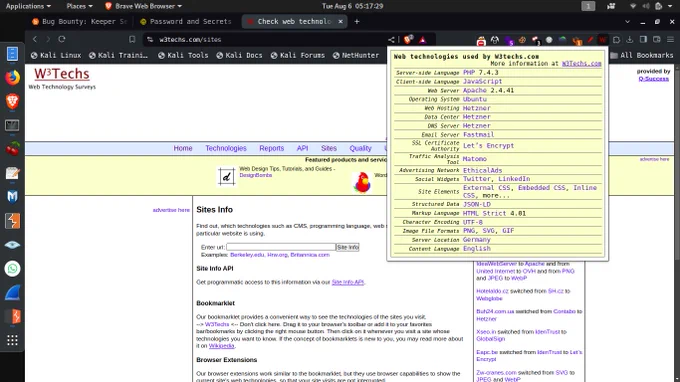Open the Berkeley.edu example link

click(x=247, y=255)
